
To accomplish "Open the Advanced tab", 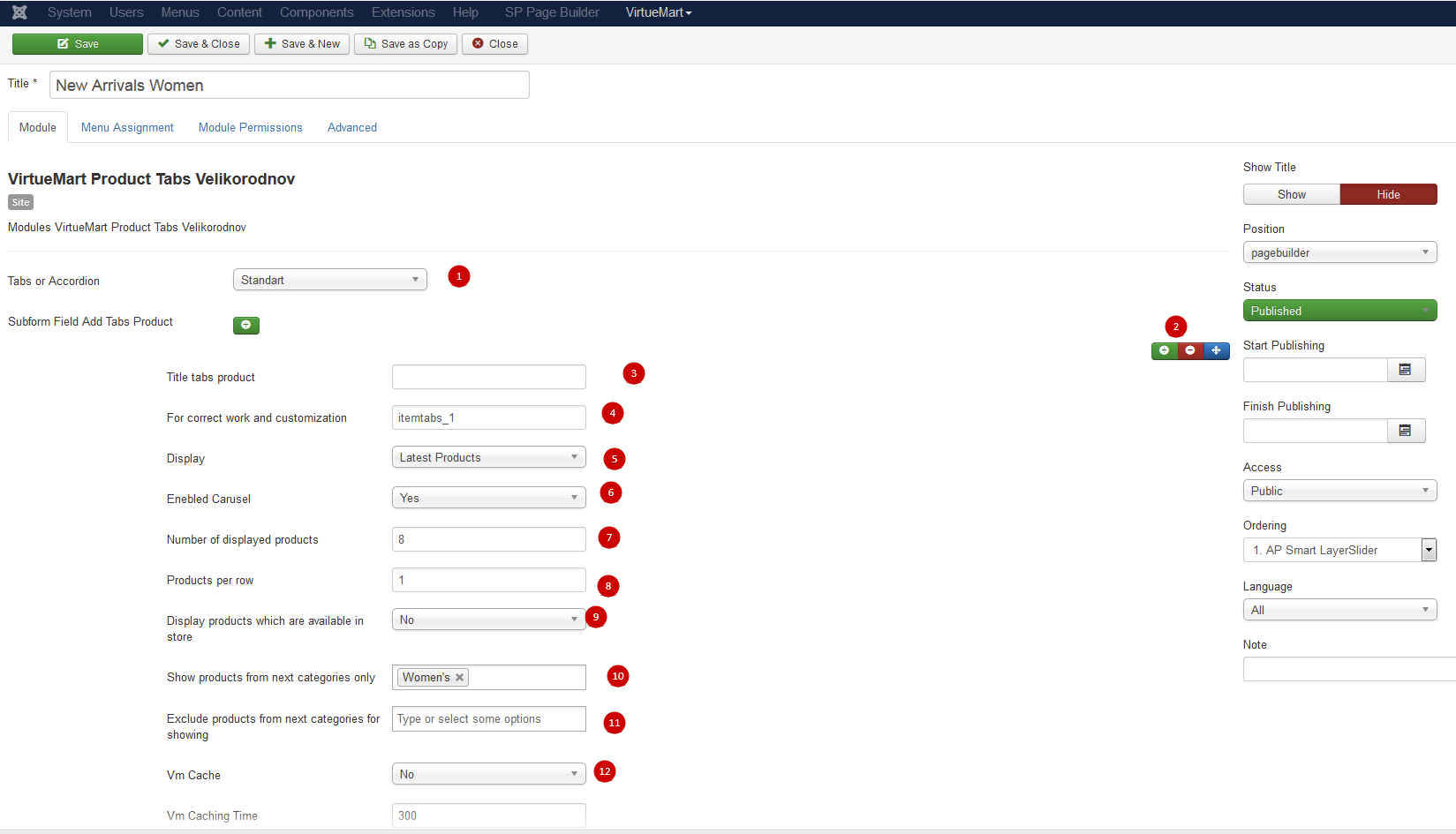I will click(351, 128).
